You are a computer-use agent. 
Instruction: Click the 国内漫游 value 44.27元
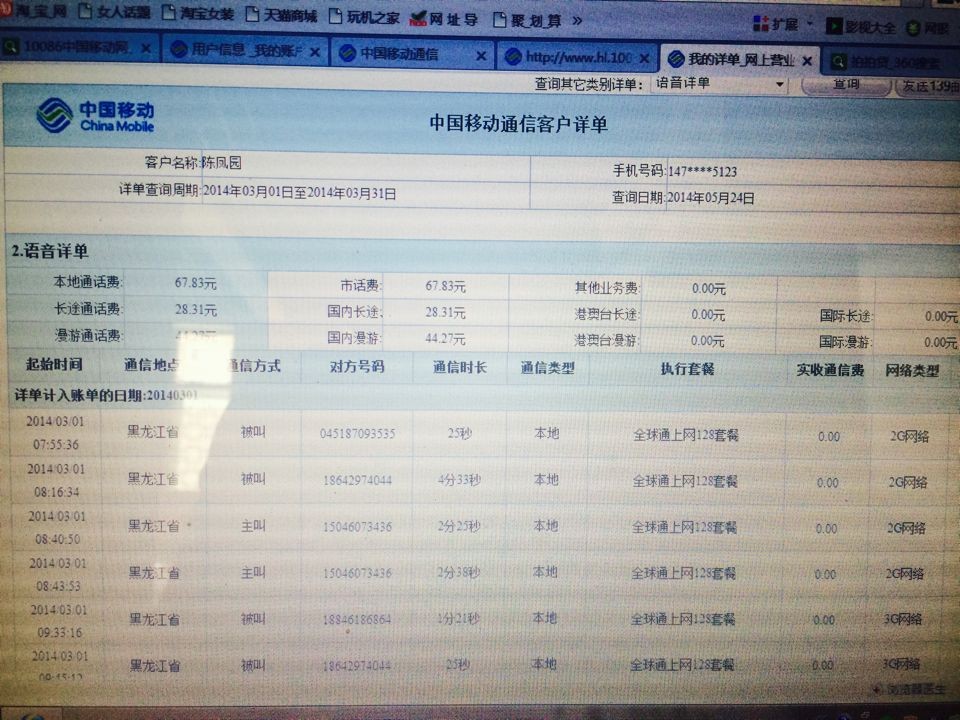[445, 339]
